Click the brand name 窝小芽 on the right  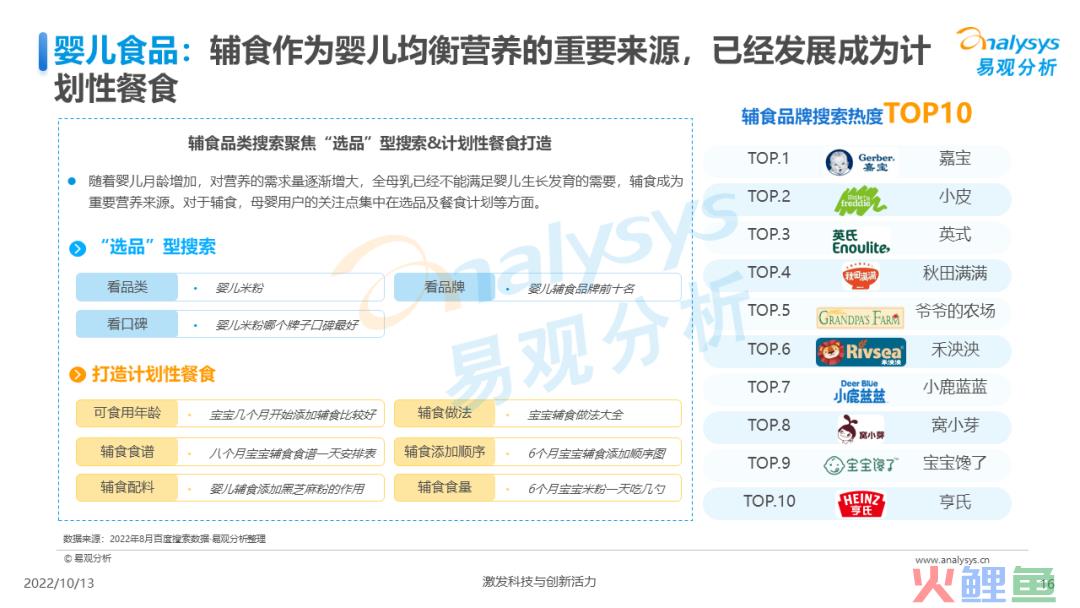[955, 426]
